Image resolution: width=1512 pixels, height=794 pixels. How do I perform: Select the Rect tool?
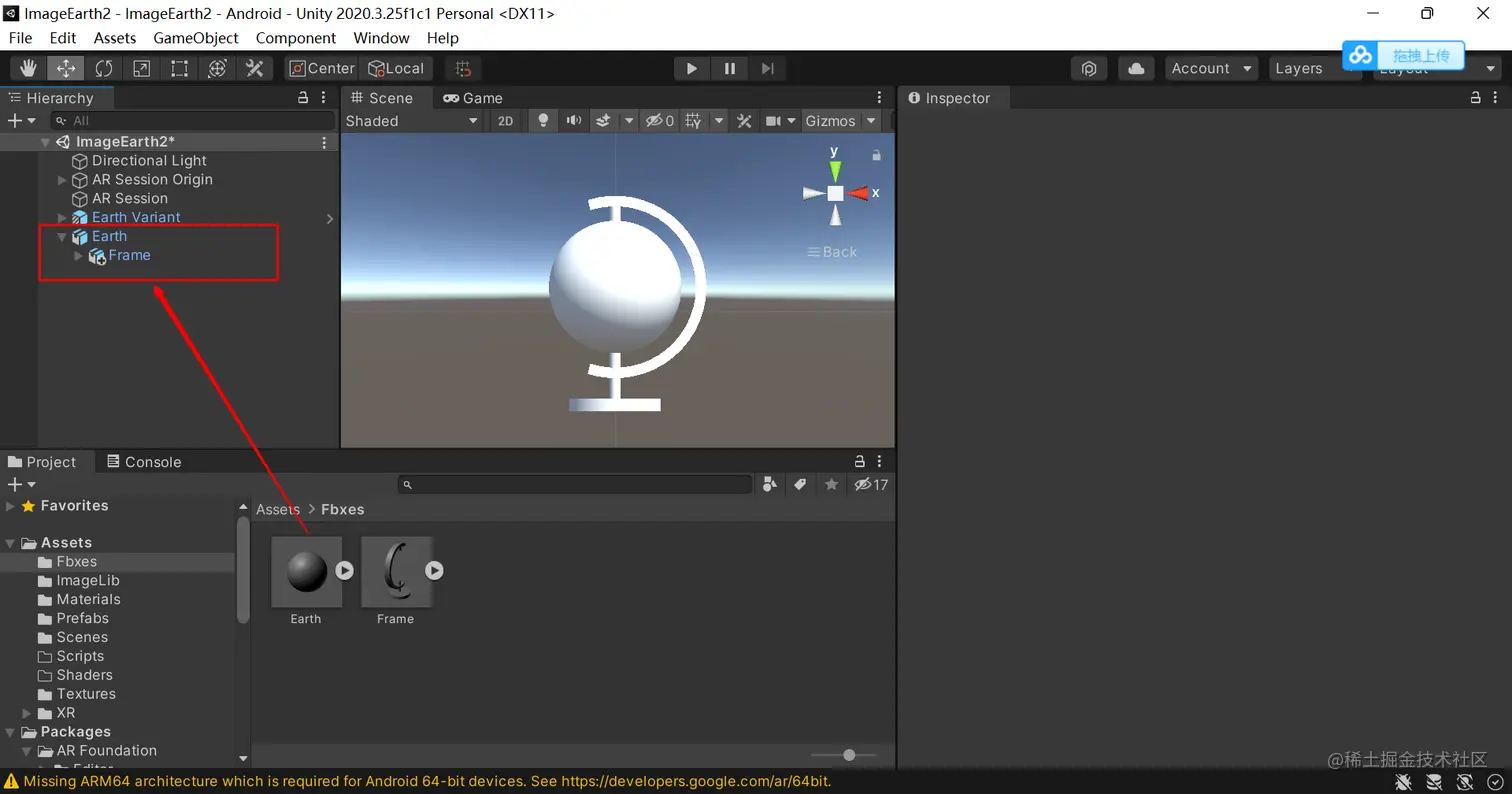(179, 68)
